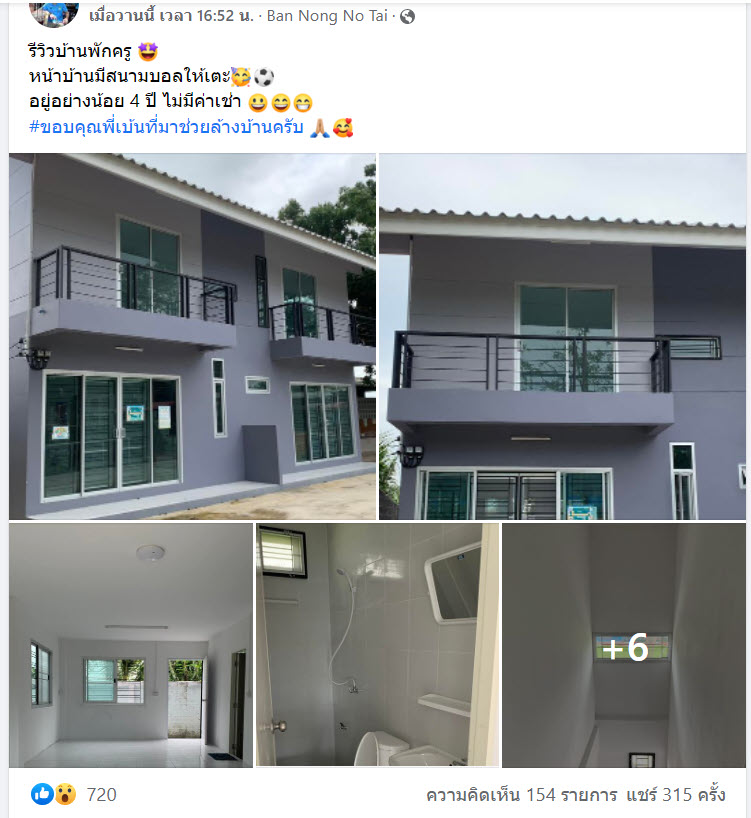Click the smiling hearts emoji after hashtag
The width and height of the screenshot is (751, 818).
[x=343, y=127]
